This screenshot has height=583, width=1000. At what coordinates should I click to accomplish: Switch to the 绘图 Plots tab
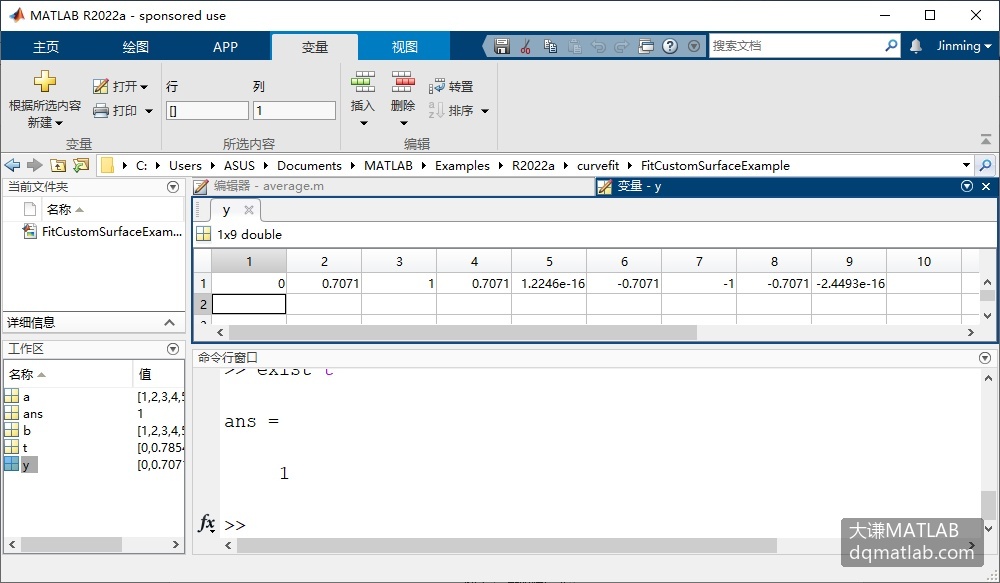point(135,47)
